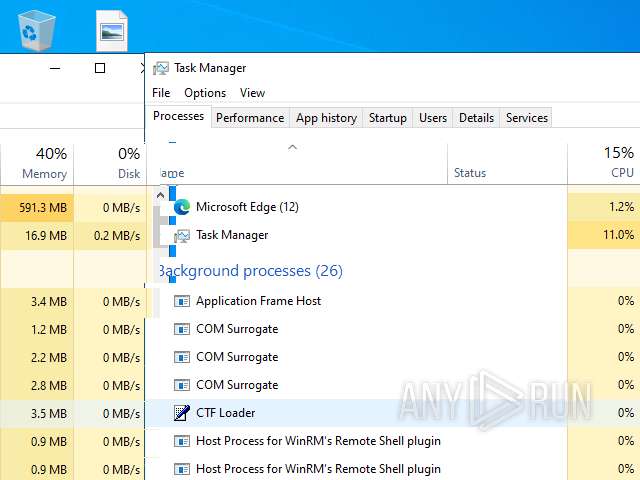The width and height of the screenshot is (640, 480).
Task: Click the Microsoft Edge process icon
Action: point(182,207)
